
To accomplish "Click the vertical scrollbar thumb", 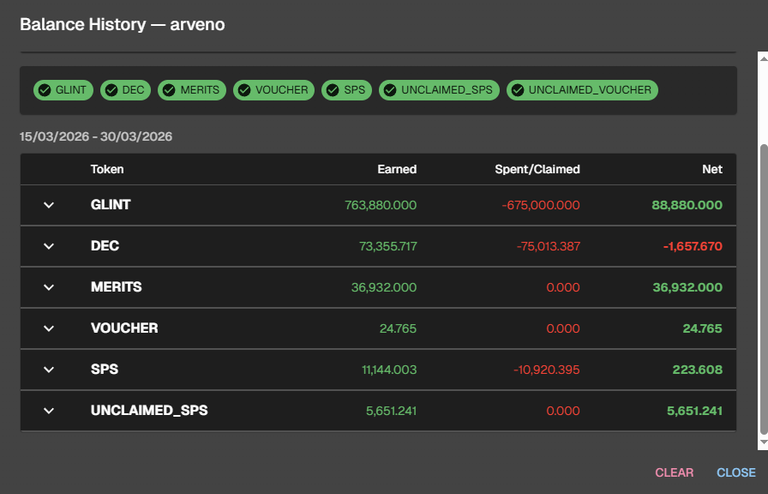I will click(x=763, y=289).
